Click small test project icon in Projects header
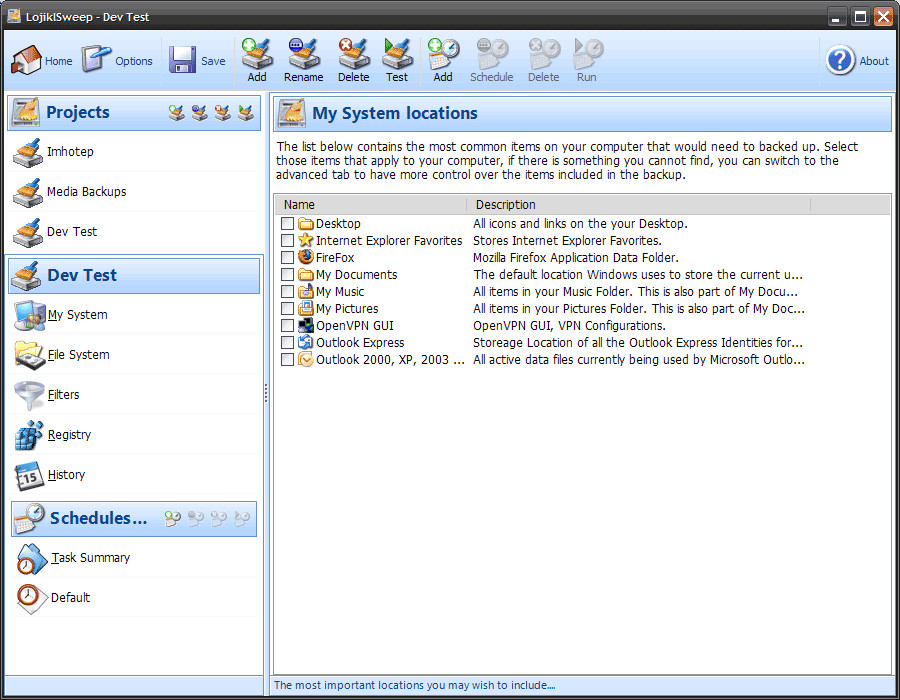900x700 pixels. (246, 112)
